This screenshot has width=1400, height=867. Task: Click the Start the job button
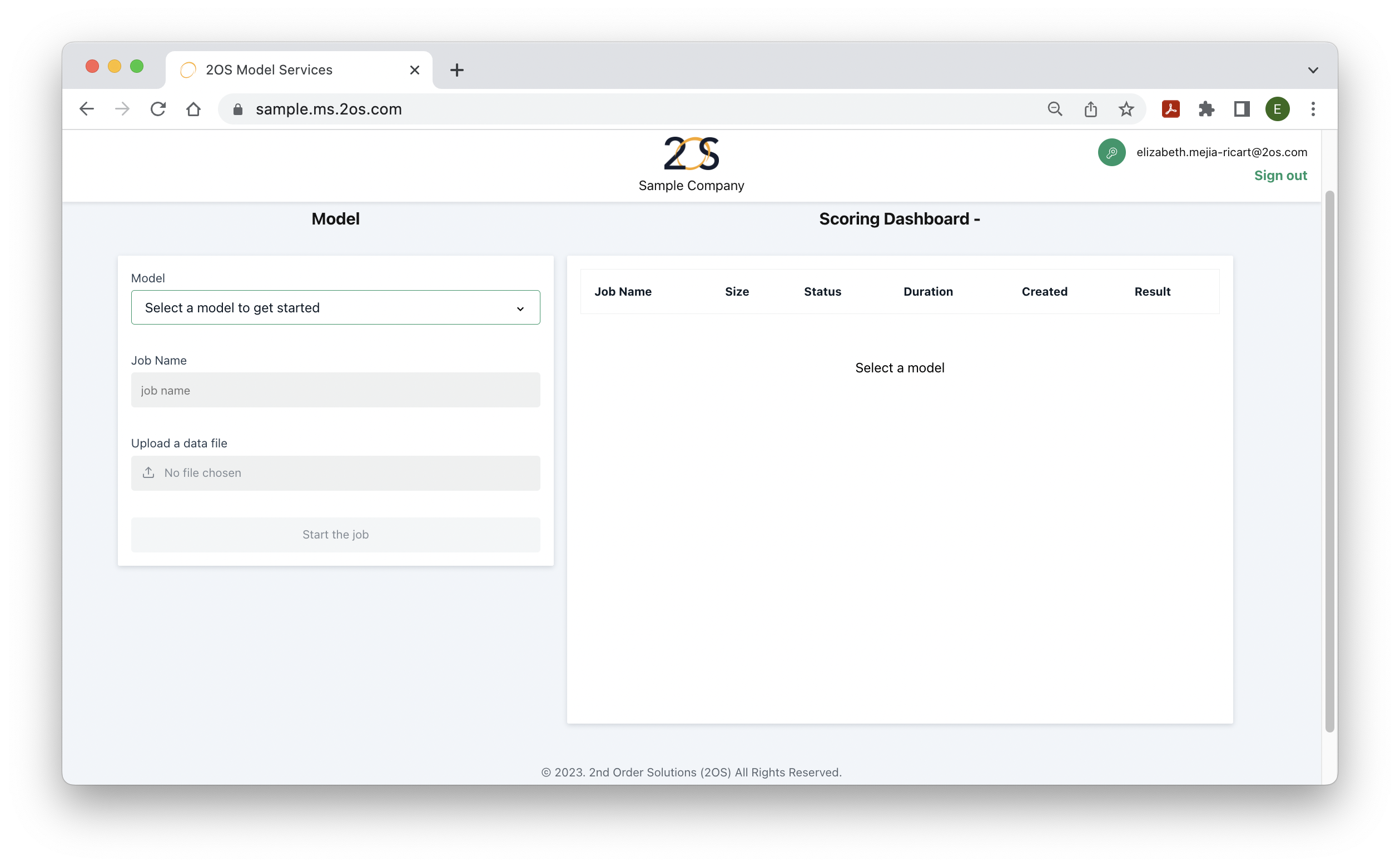pos(335,534)
